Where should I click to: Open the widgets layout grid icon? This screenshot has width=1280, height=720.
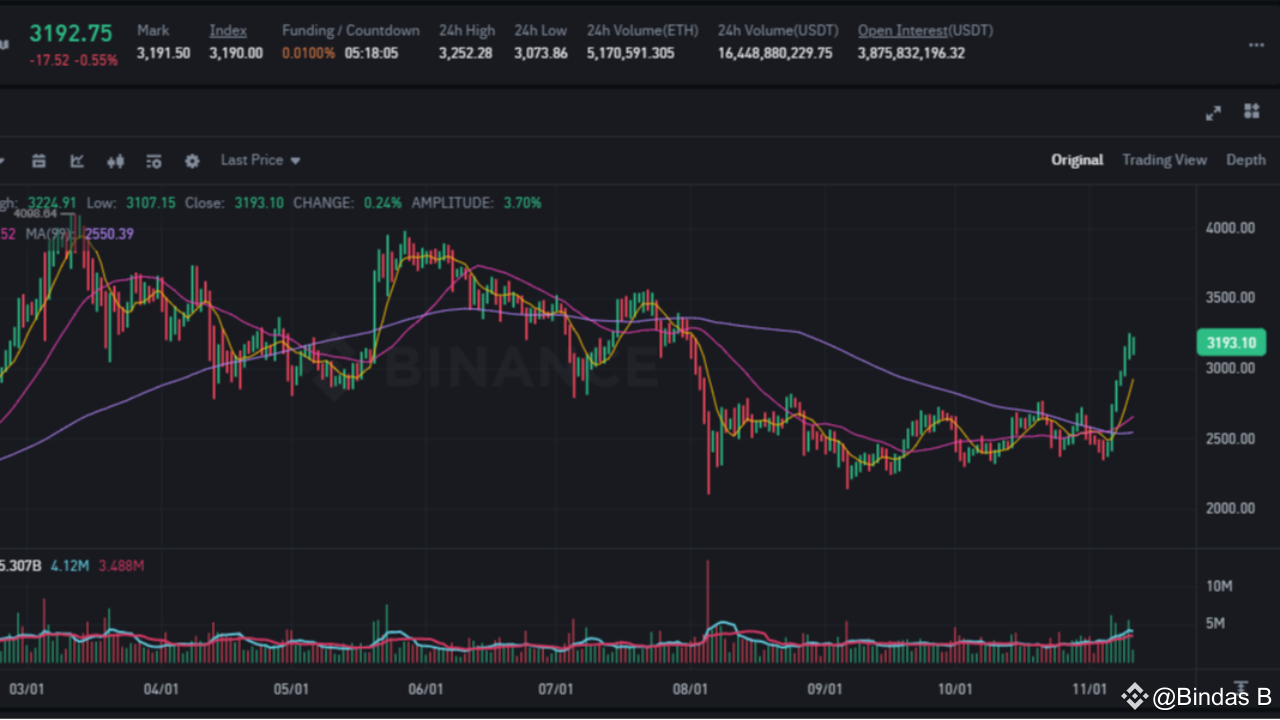(1251, 112)
